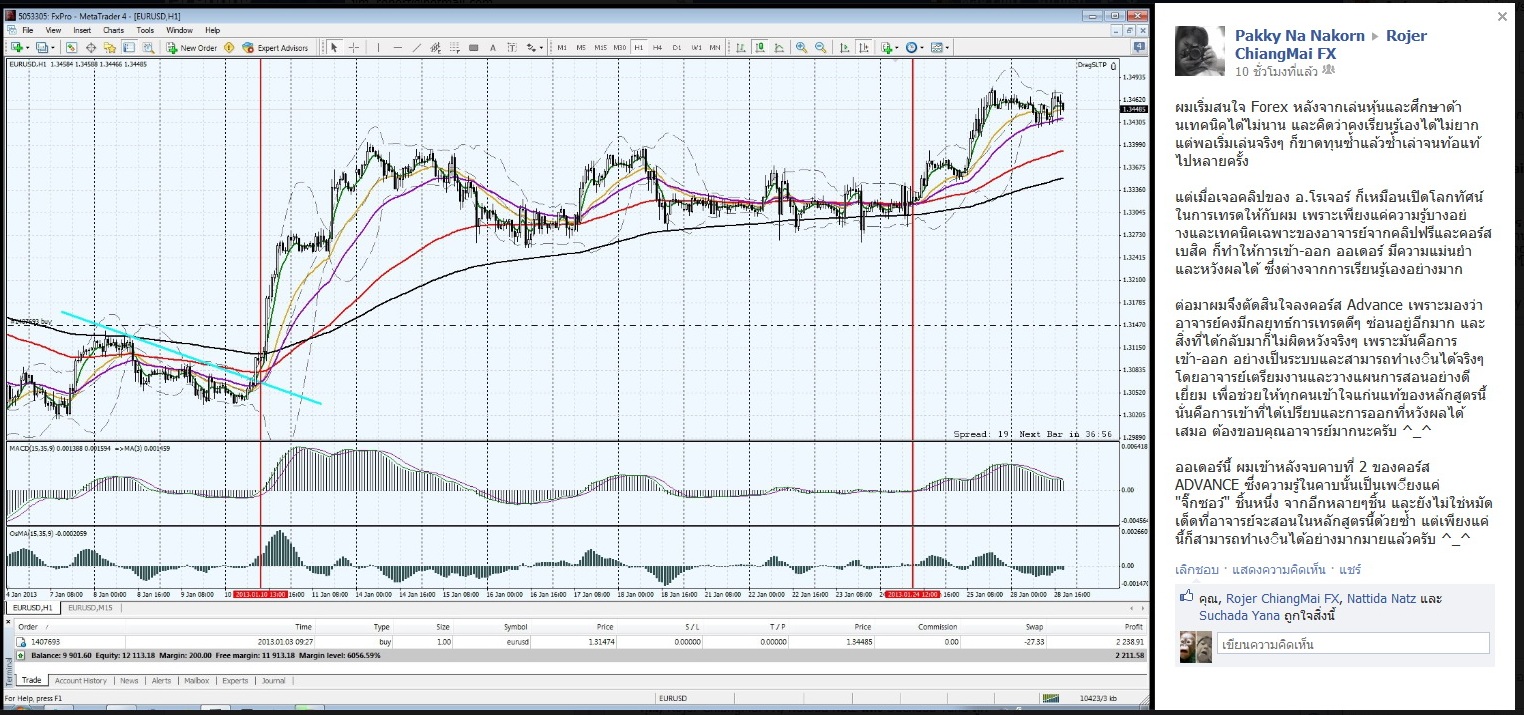This screenshot has height=715, width=1524.
Task: Select the H1 timeframe button
Action: point(639,47)
